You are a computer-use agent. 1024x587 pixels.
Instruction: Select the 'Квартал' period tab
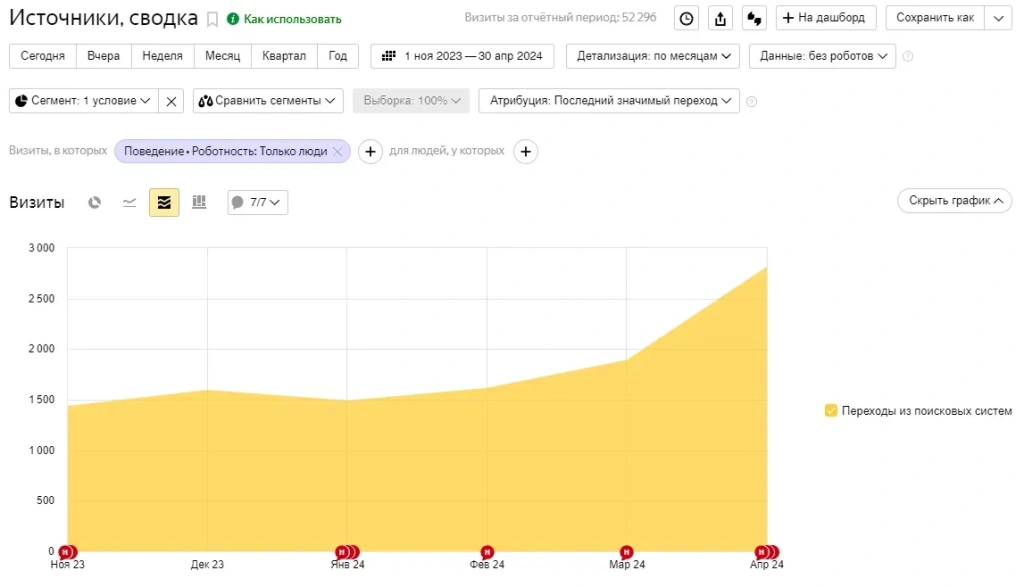coord(284,56)
